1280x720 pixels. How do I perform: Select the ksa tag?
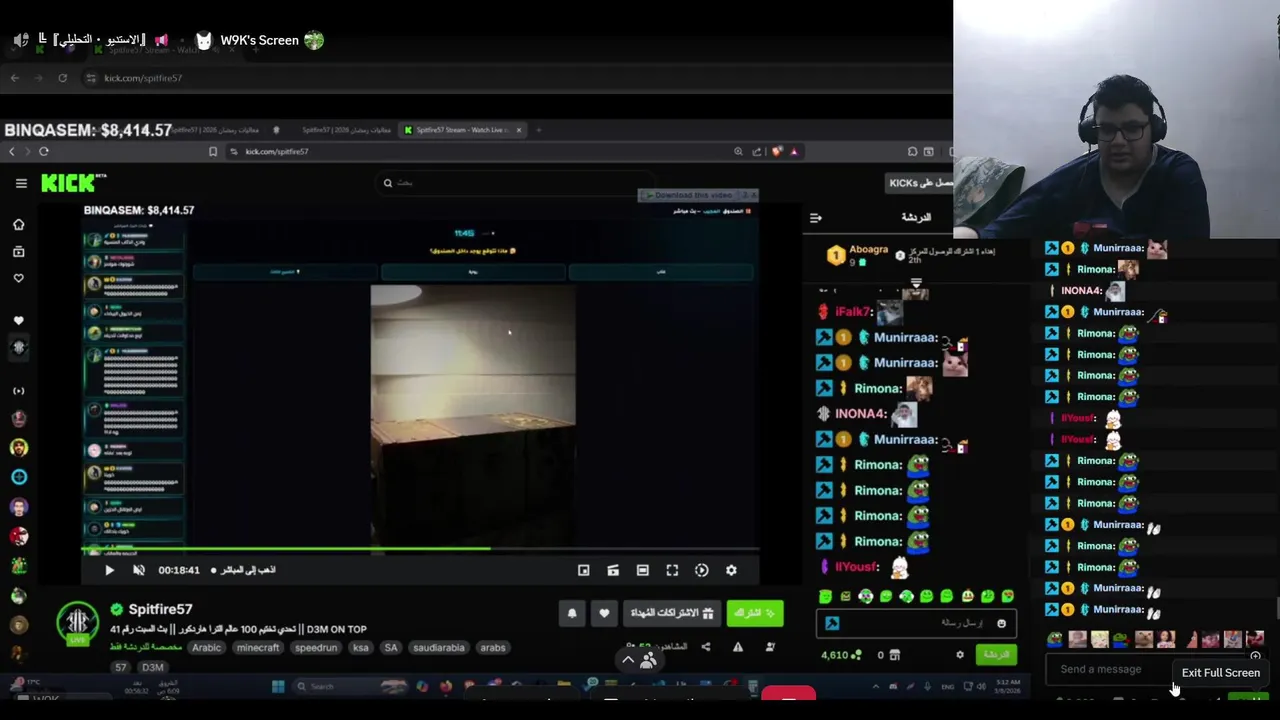(360, 647)
